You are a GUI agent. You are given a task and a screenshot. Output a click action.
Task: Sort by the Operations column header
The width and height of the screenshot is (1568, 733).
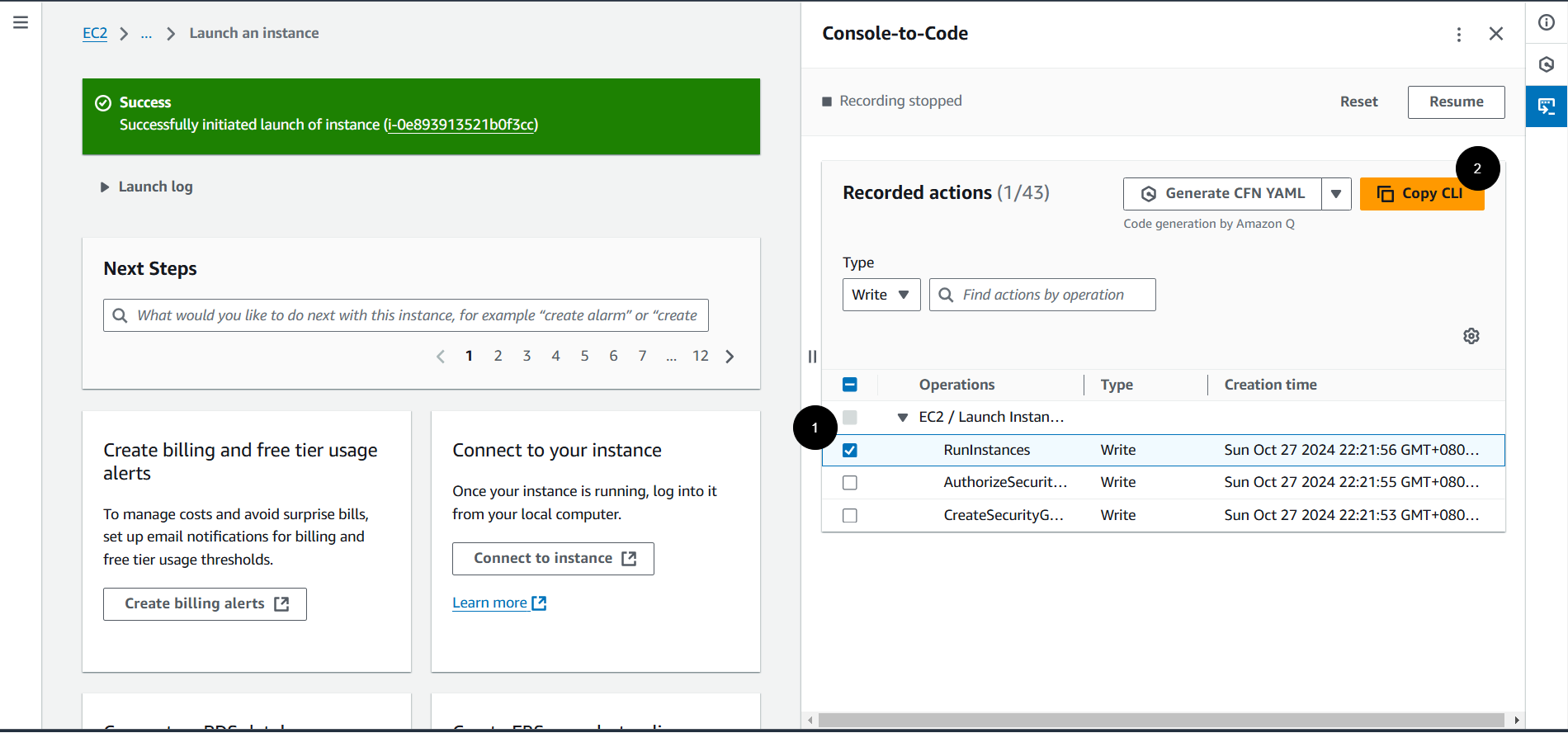pos(956,385)
